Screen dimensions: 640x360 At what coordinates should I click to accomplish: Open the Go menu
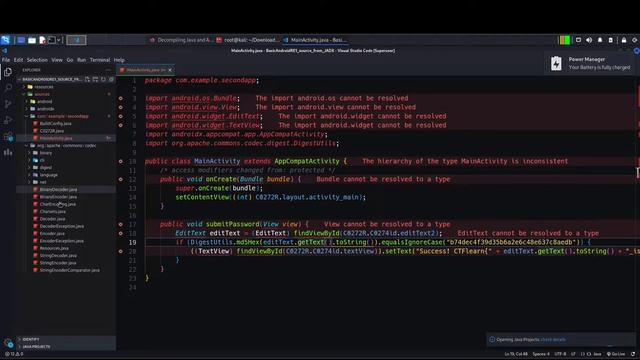click(x=70, y=60)
